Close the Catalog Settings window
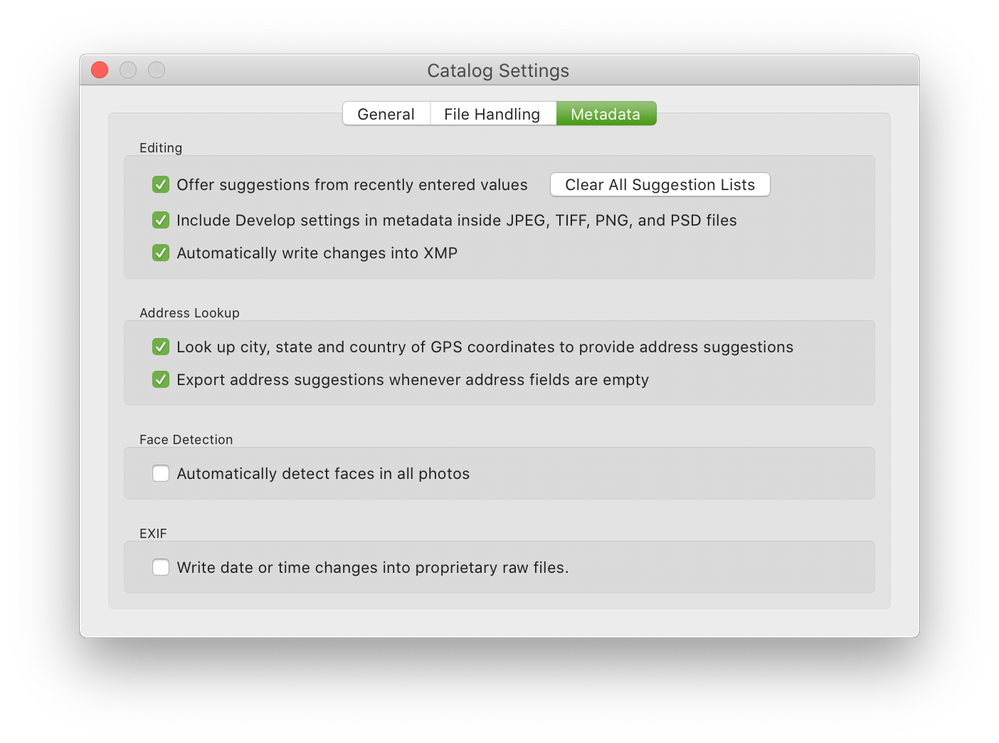999x743 pixels. (x=100, y=70)
